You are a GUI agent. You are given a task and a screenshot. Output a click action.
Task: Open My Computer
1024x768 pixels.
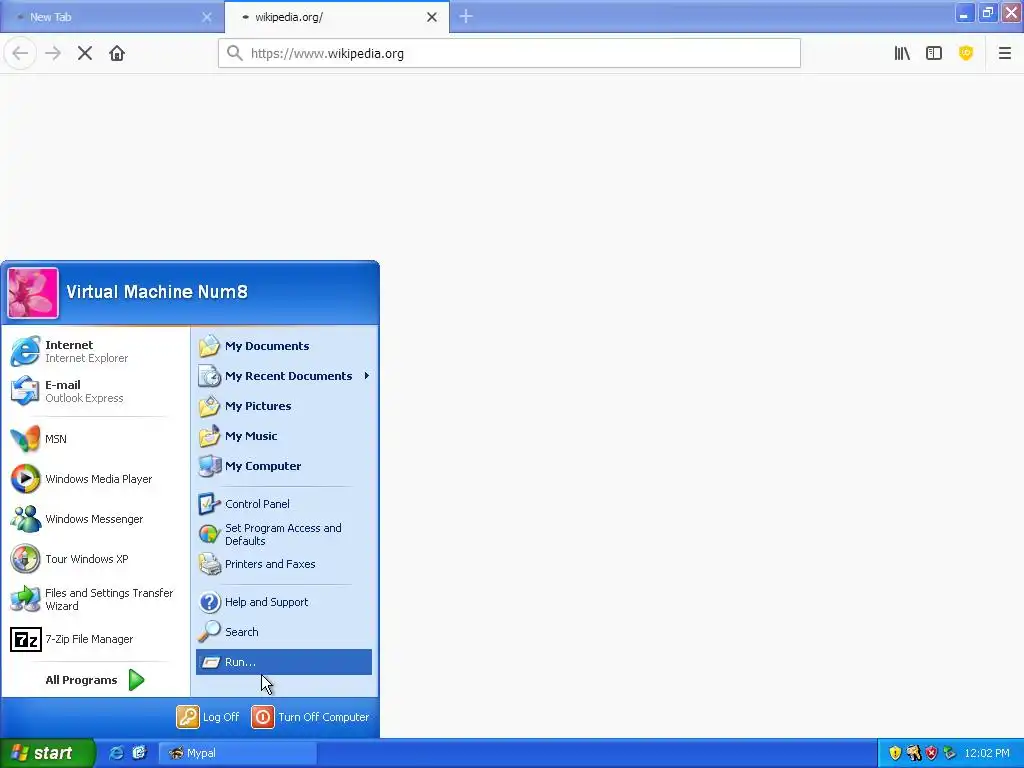pyautogui.click(x=283, y=466)
